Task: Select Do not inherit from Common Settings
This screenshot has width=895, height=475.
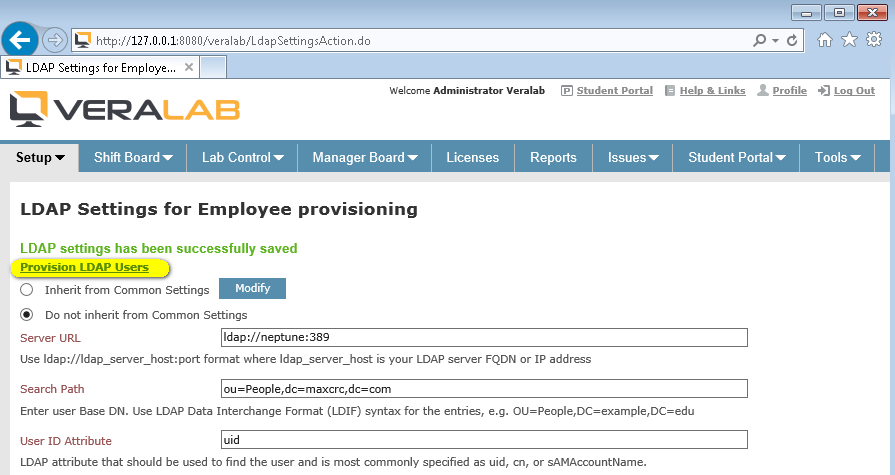Action: pos(26,315)
